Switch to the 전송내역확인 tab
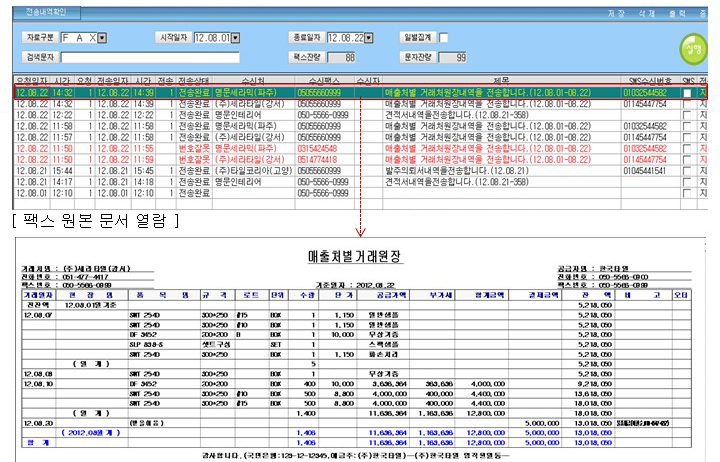The image size is (720, 462). [46, 12]
